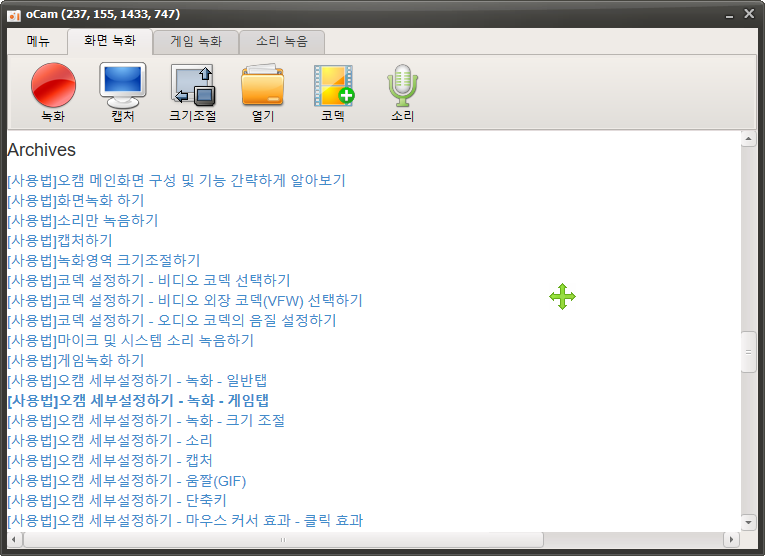
Task: Open link 세부설정하기 - 움짤(GIF)
Action: coord(126,481)
